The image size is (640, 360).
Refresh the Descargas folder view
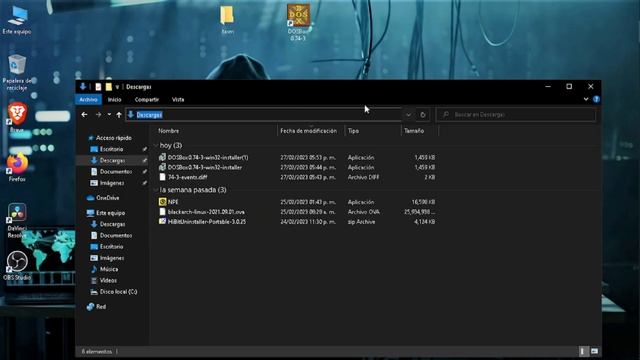click(x=423, y=115)
